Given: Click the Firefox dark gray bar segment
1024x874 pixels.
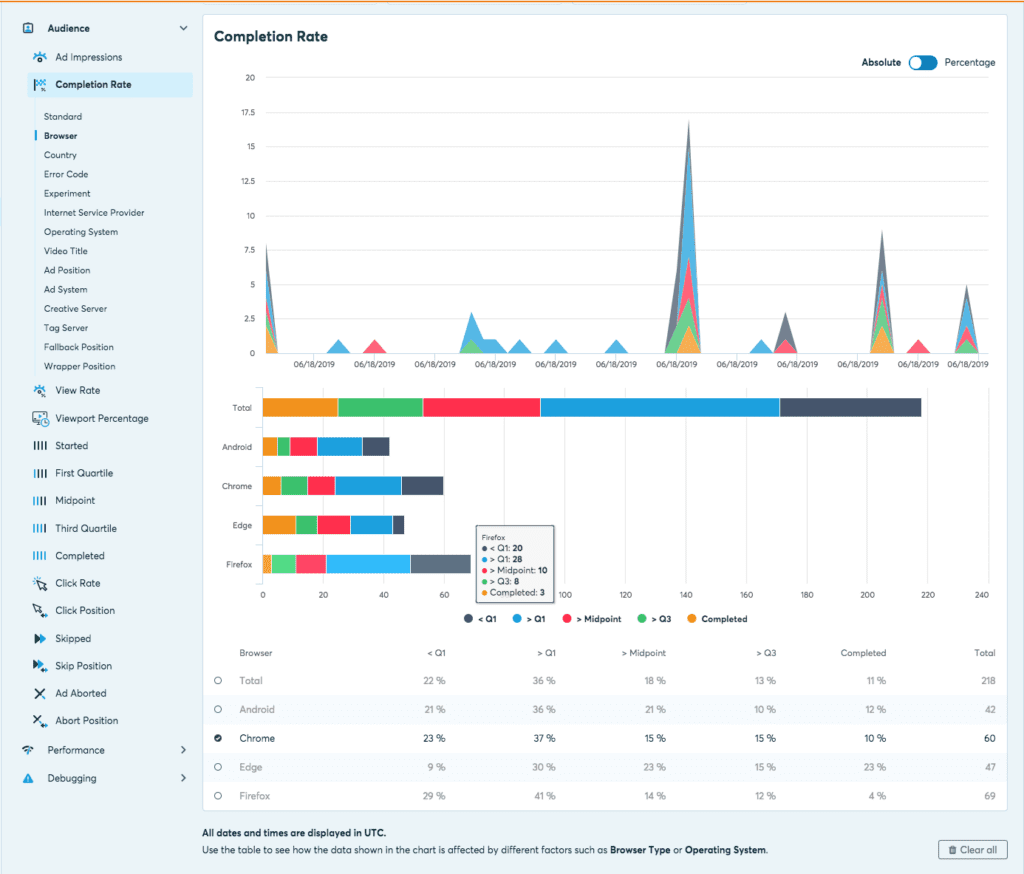Looking at the screenshot, I should click(440, 564).
